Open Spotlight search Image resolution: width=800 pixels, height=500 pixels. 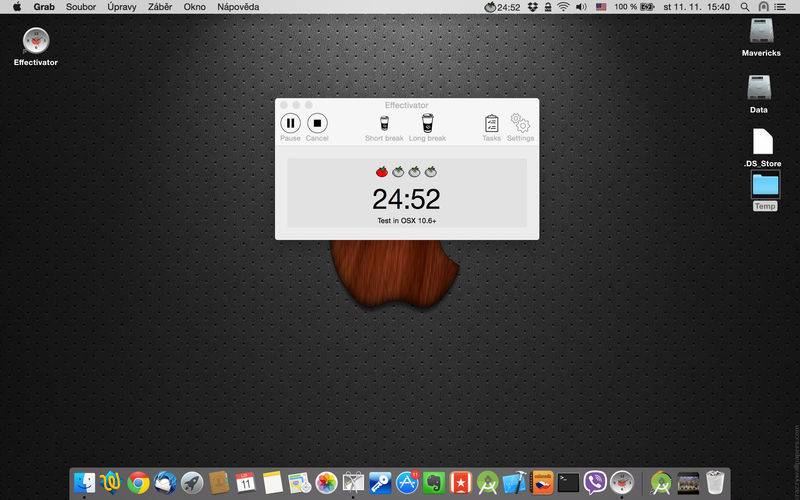point(745,7)
